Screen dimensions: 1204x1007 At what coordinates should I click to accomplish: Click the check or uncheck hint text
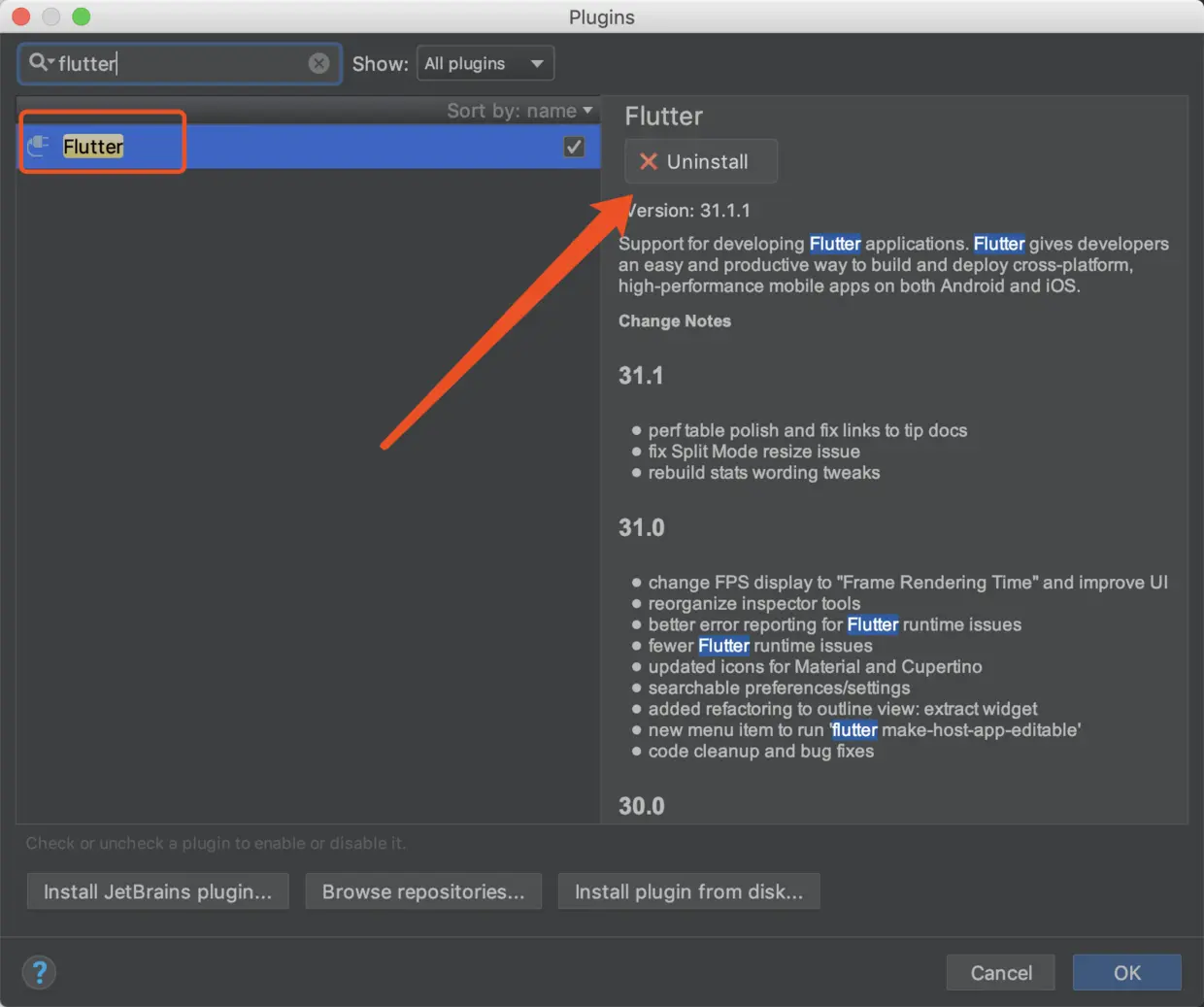point(216,843)
